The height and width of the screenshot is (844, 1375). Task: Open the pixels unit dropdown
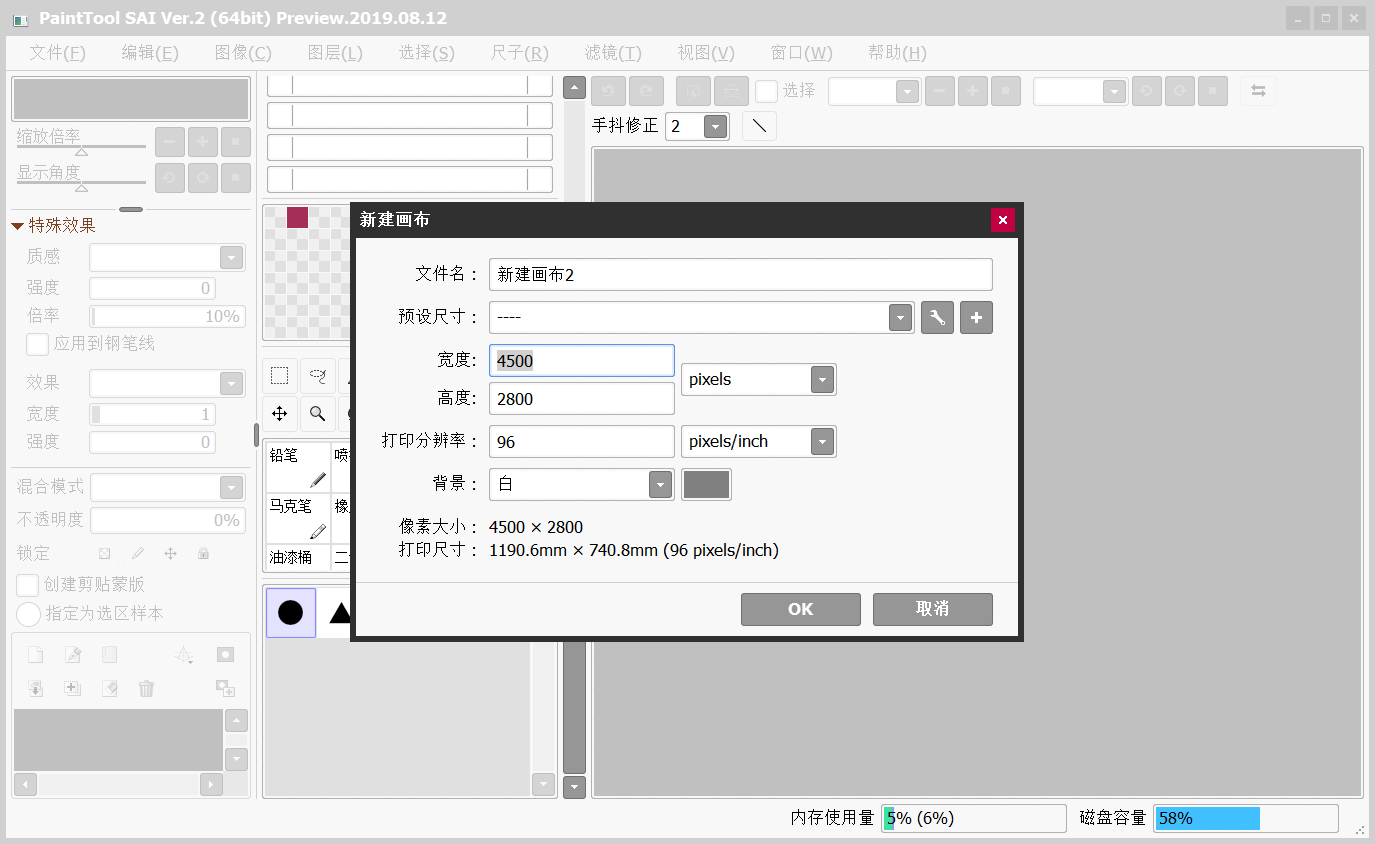[x=822, y=380]
